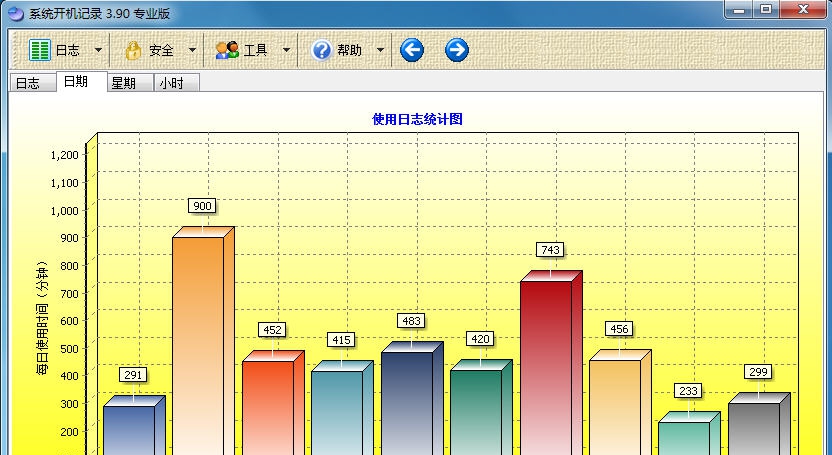This screenshot has width=832, height=455.
Task: Open the 安全 toolbar menu label
Action: tap(161, 50)
